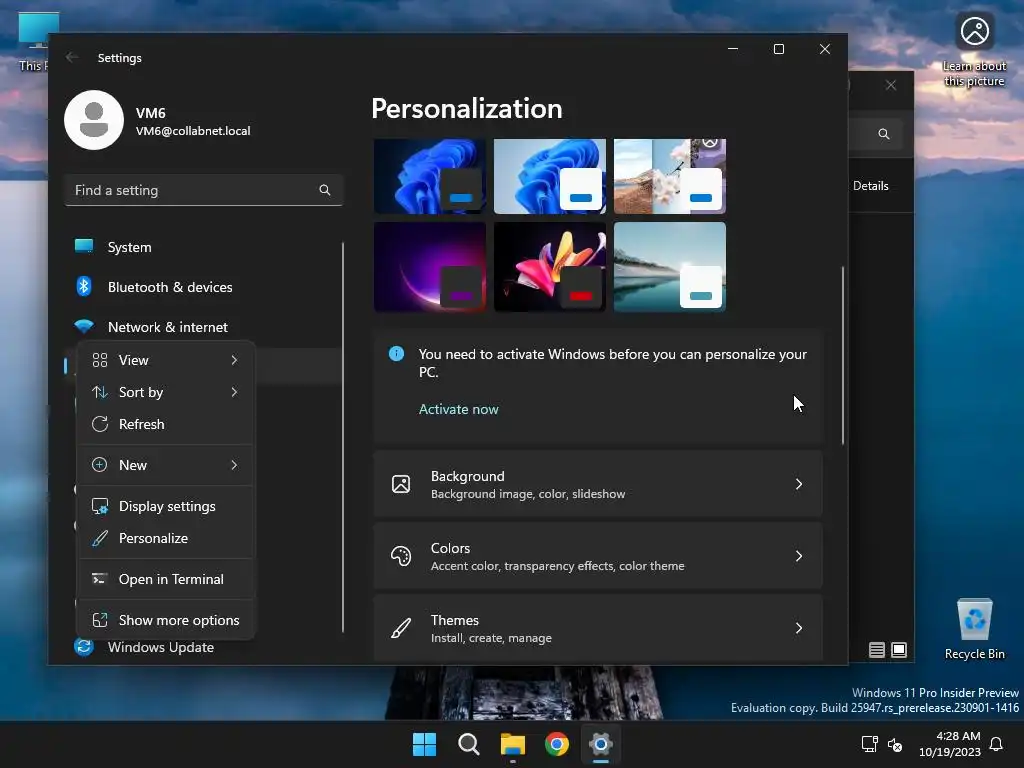The width and height of the screenshot is (1024, 768).
Task: Click the VM6 user profile avatar
Action: pyautogui.click(x=94, y=120)
